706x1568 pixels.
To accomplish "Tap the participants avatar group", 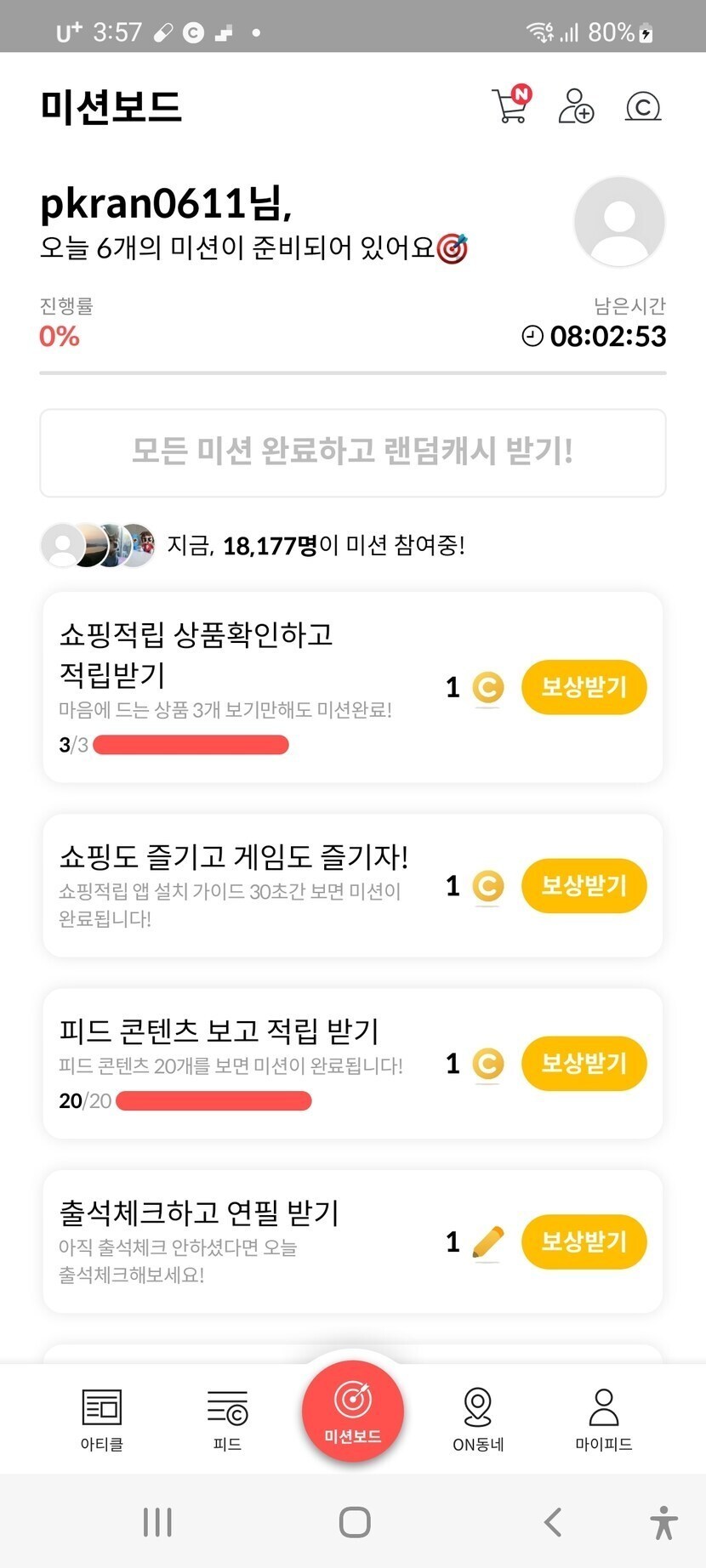I will coord(99,545).
